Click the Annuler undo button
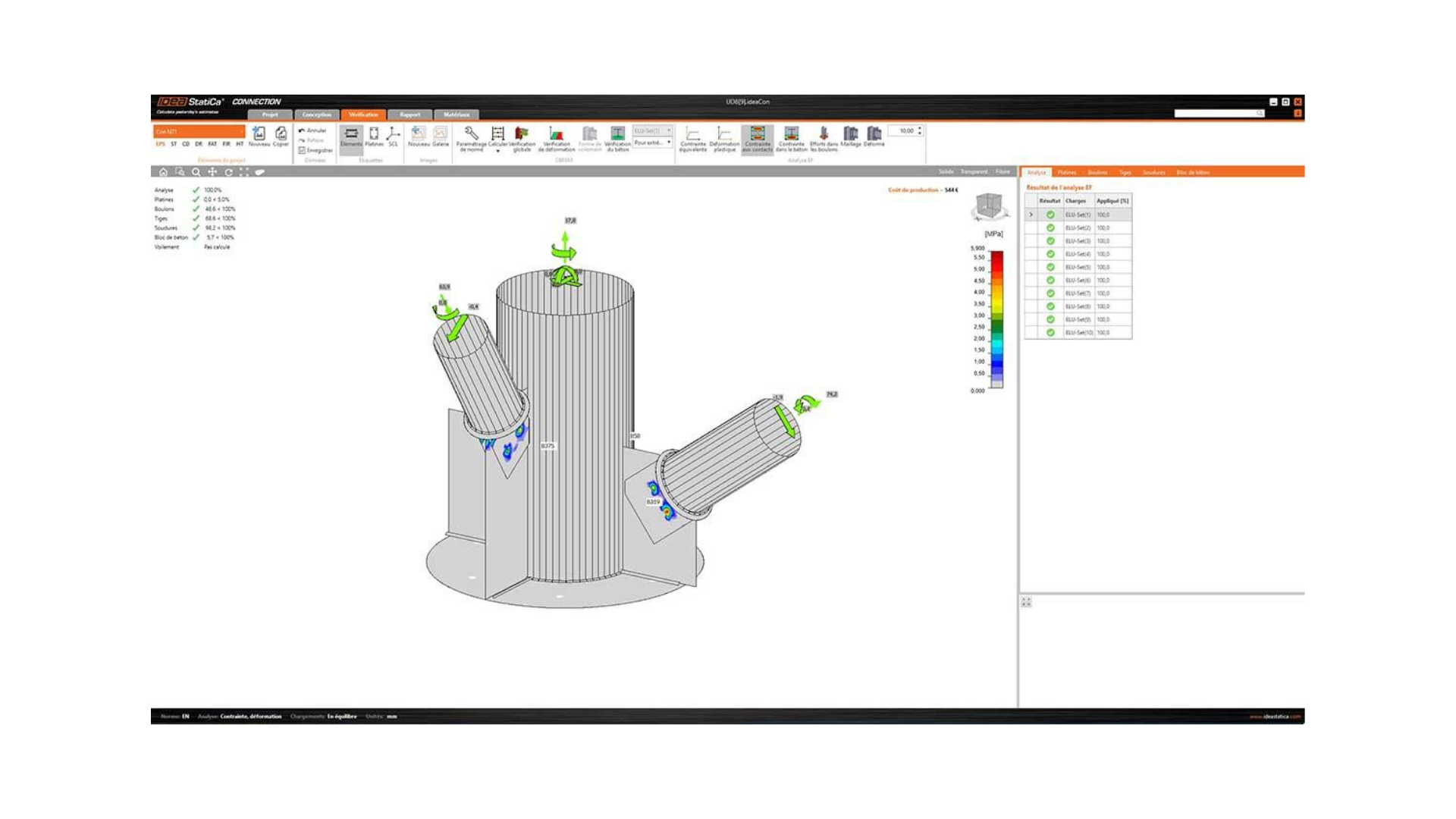The image size is (1456, 819). (312, 130)
